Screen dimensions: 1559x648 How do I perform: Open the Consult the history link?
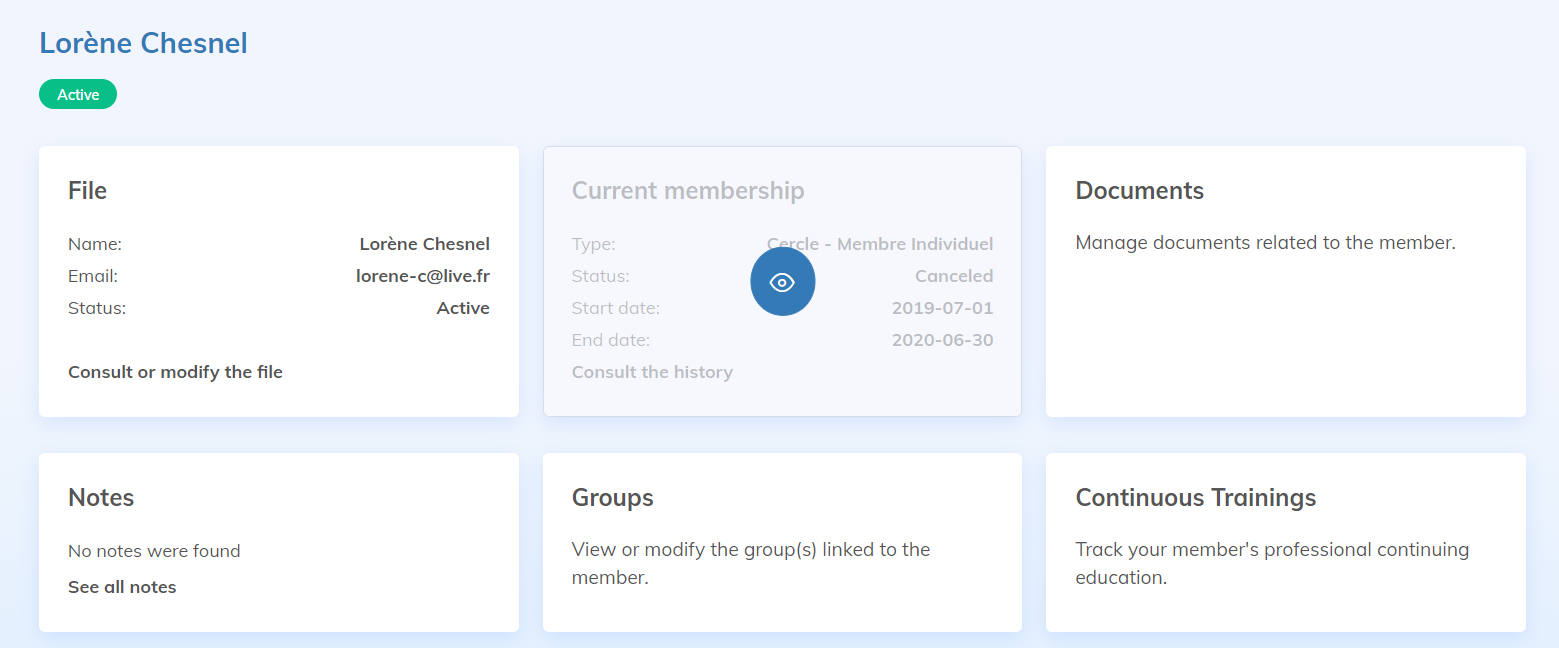[x=652, y=372]
